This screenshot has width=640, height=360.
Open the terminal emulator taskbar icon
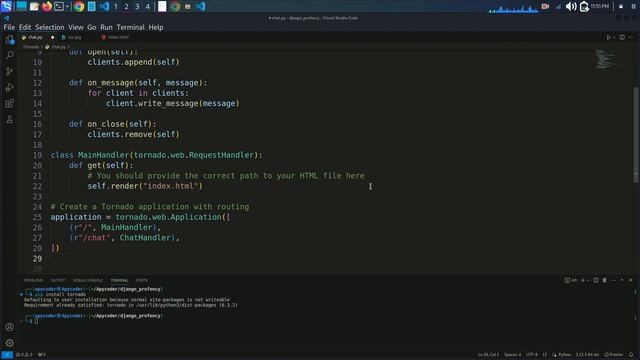59,6
